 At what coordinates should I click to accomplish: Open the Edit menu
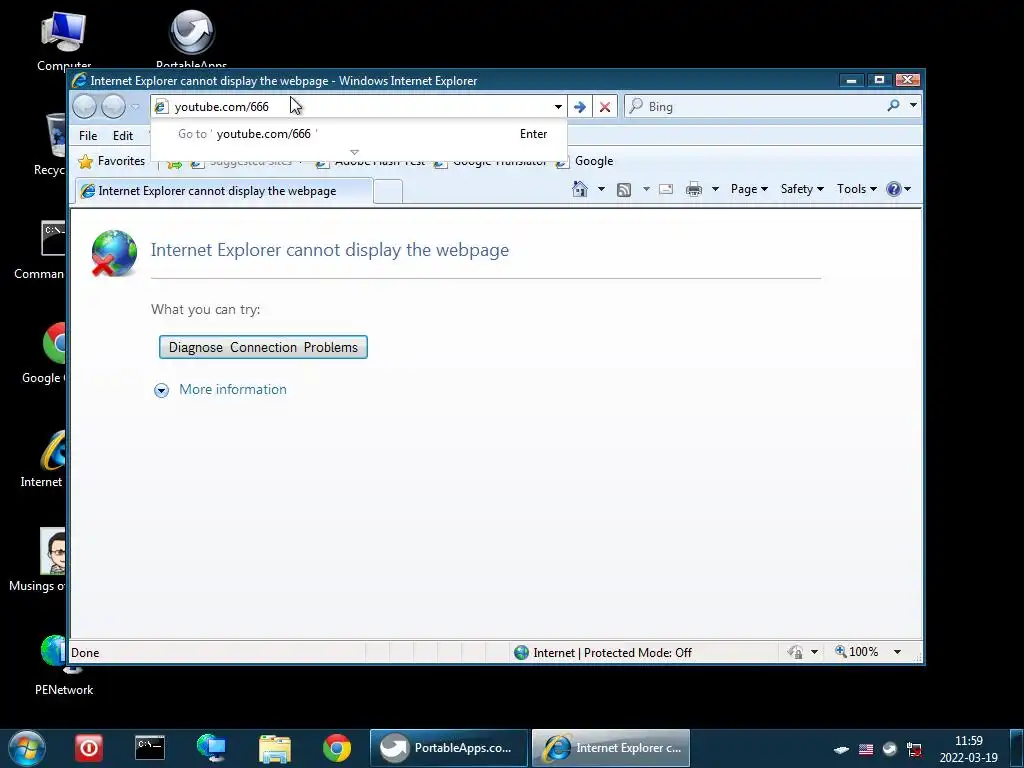click(x=123, y=135)
